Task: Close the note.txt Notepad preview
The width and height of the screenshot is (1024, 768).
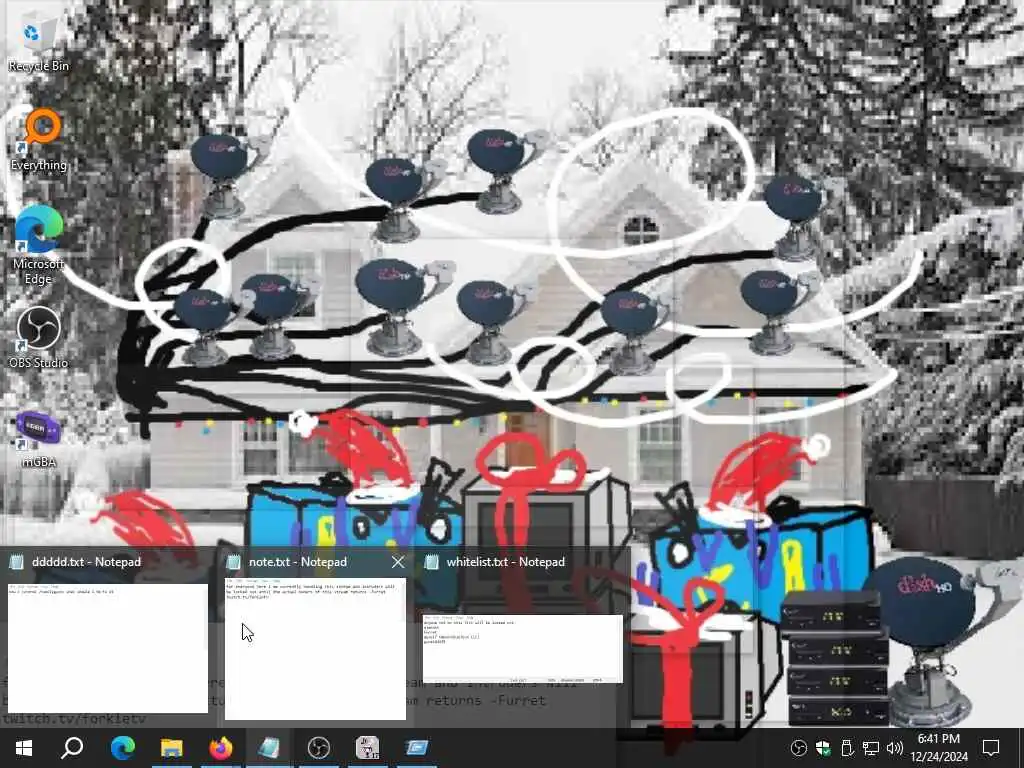Action: (x=398, y=562)
